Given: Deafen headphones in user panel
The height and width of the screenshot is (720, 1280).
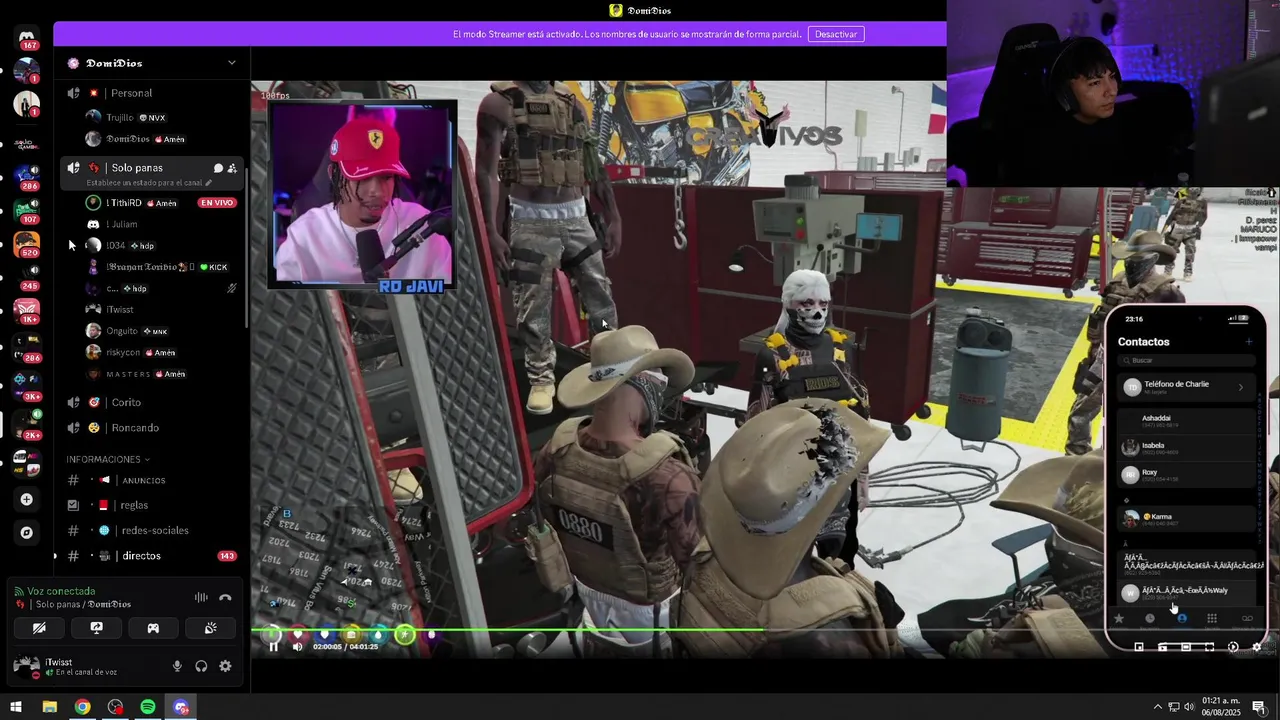Looking at the screenshot, I should (201, 666).
